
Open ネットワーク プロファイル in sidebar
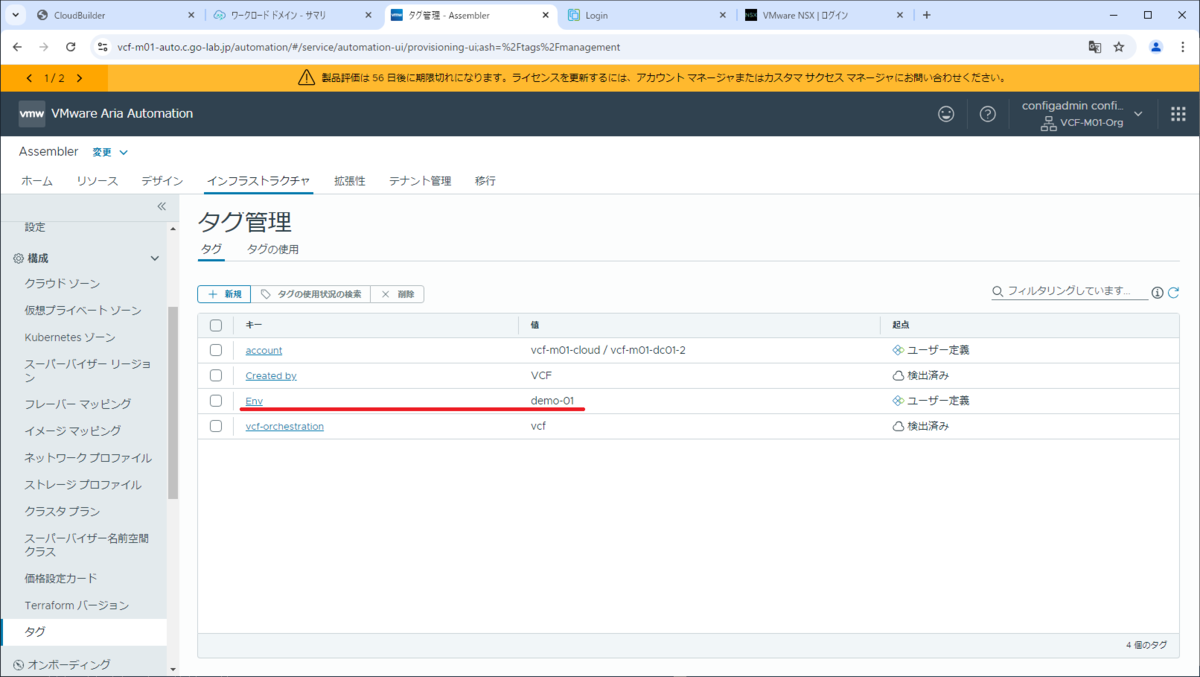tap(88, 458)
